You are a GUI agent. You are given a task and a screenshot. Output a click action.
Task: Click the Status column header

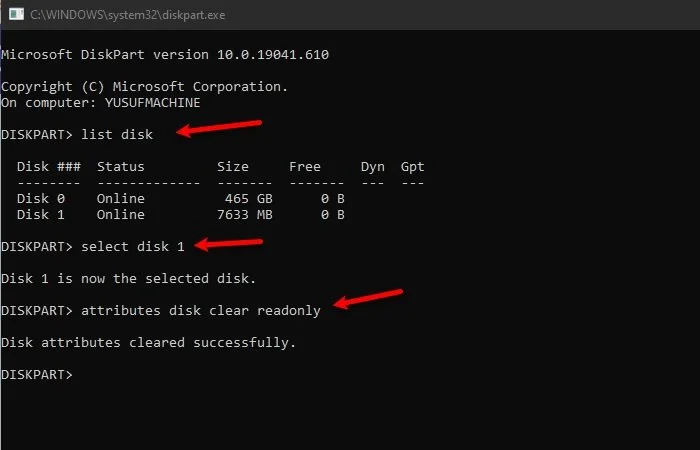[x=121, y=166]
